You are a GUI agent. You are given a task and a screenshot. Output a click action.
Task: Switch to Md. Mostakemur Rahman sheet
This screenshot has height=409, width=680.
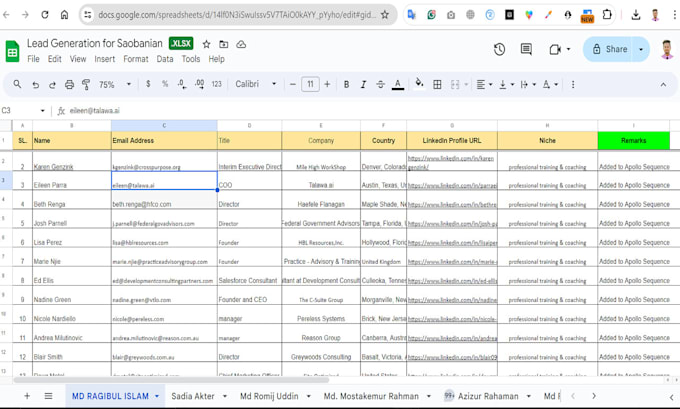[x=371, y=396]
